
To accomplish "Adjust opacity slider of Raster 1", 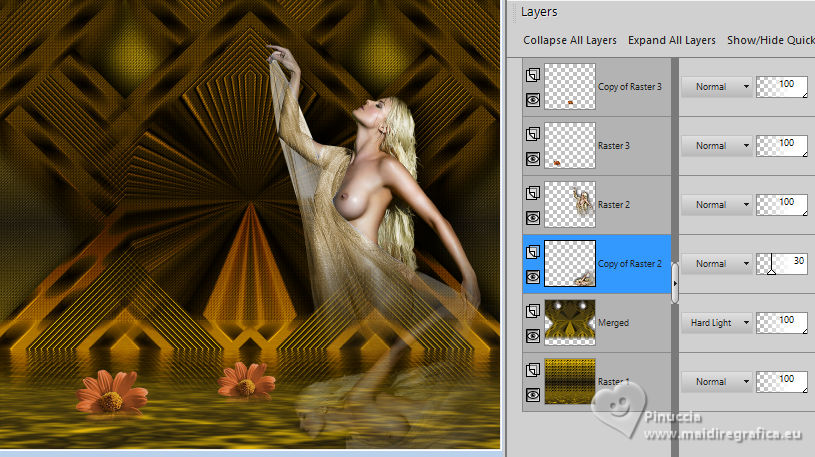I will click(782, 382).
